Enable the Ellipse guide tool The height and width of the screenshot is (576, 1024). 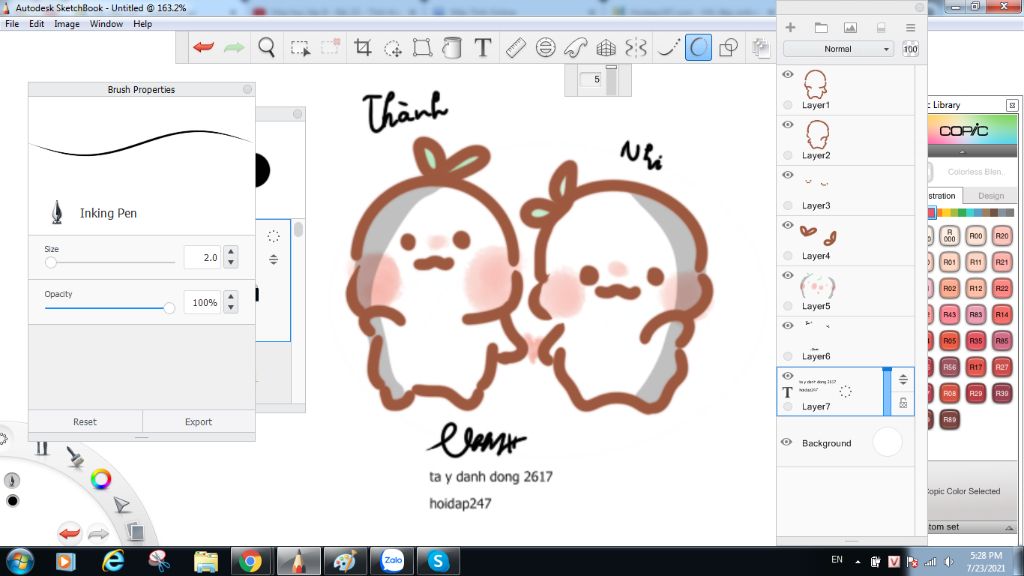tap(545, 47)
